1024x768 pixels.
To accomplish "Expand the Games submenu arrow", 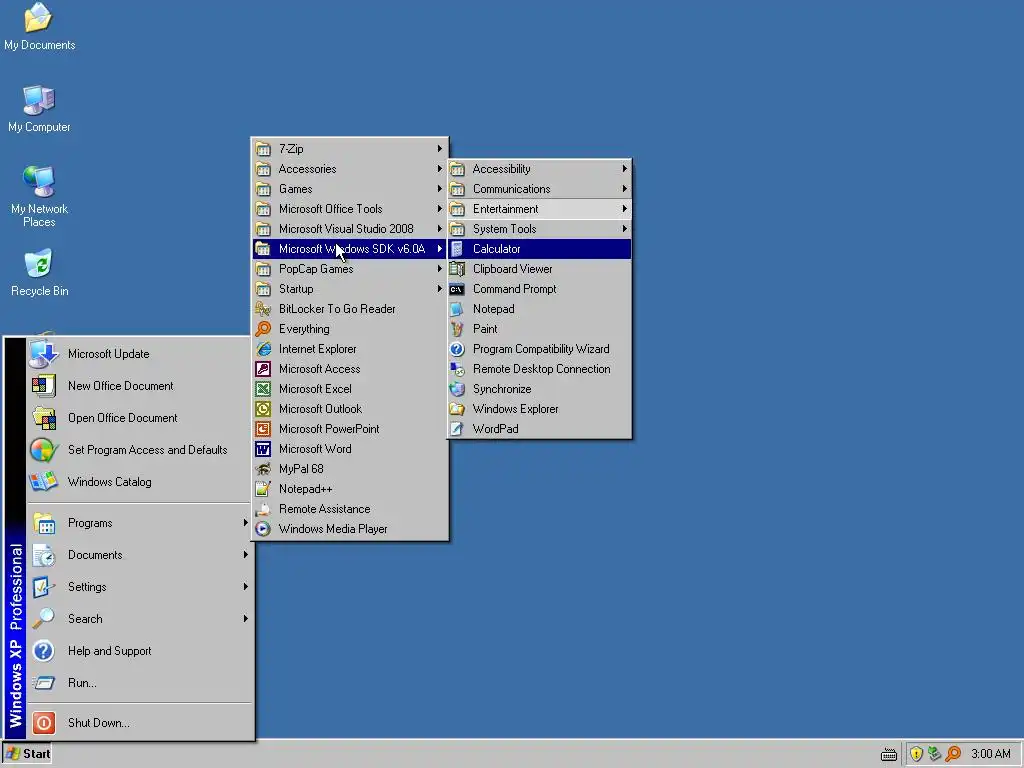I will (x=440, y=189).
